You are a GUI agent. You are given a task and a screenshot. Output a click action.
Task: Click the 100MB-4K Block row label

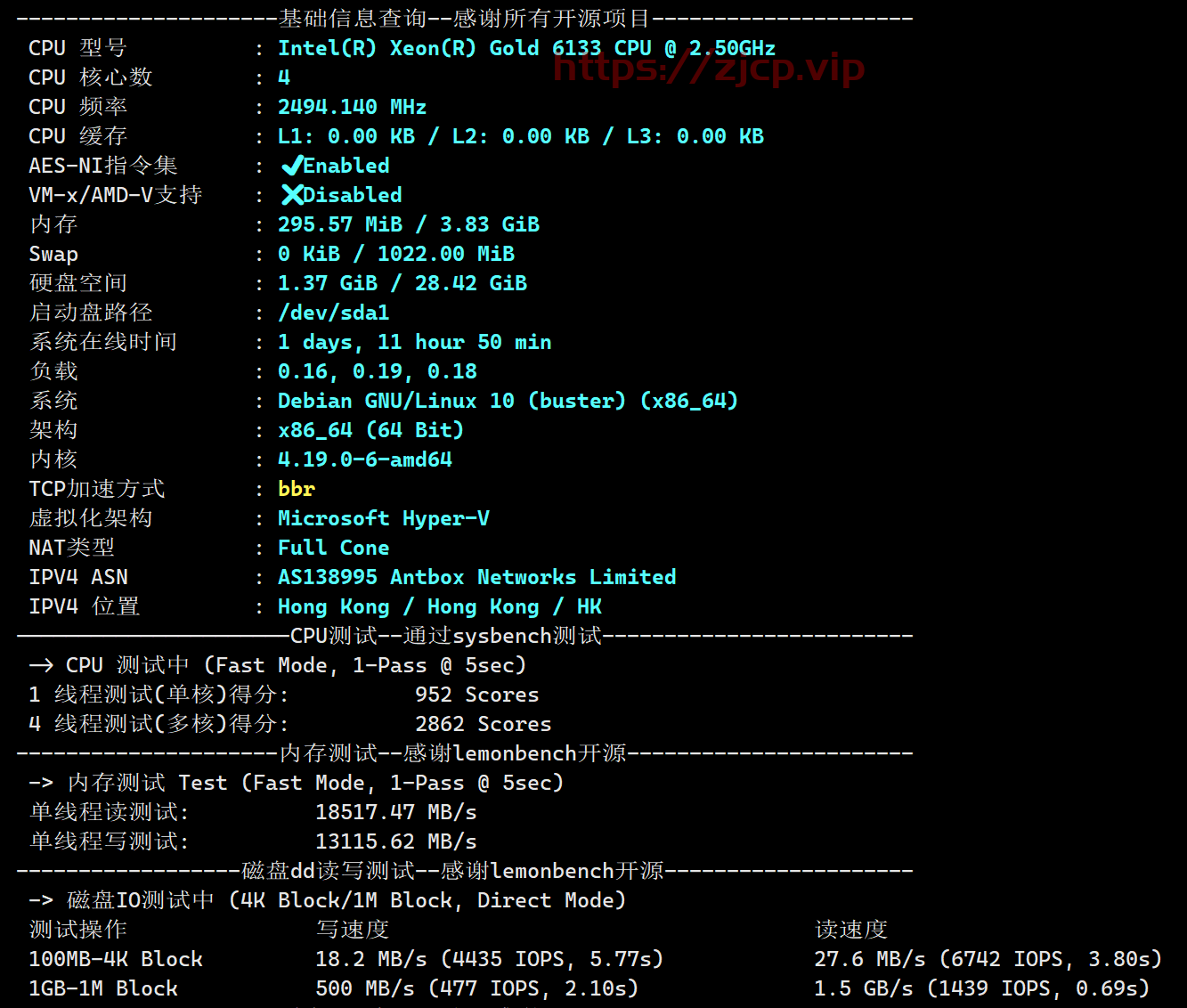(116, 959)
